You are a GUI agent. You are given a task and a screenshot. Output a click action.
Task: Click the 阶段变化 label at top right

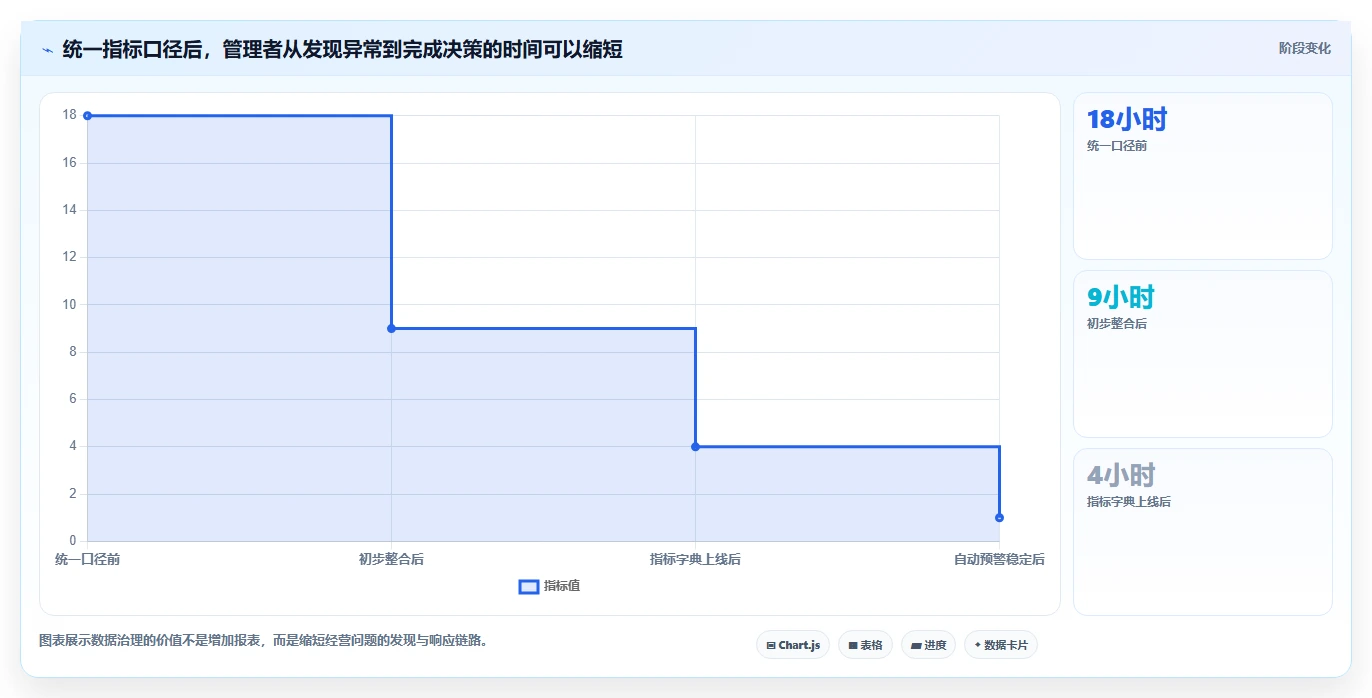[x=1304, y=48]
